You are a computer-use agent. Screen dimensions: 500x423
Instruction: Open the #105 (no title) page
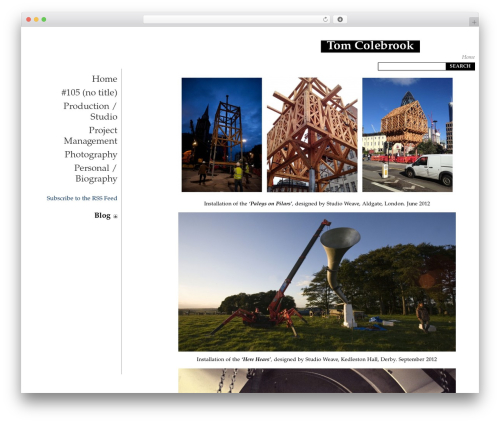point(89,92)
